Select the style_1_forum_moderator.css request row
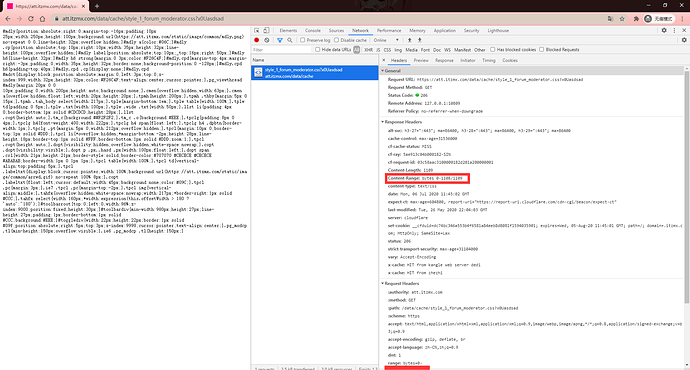690x370 pixels. (x=315, y=73)
